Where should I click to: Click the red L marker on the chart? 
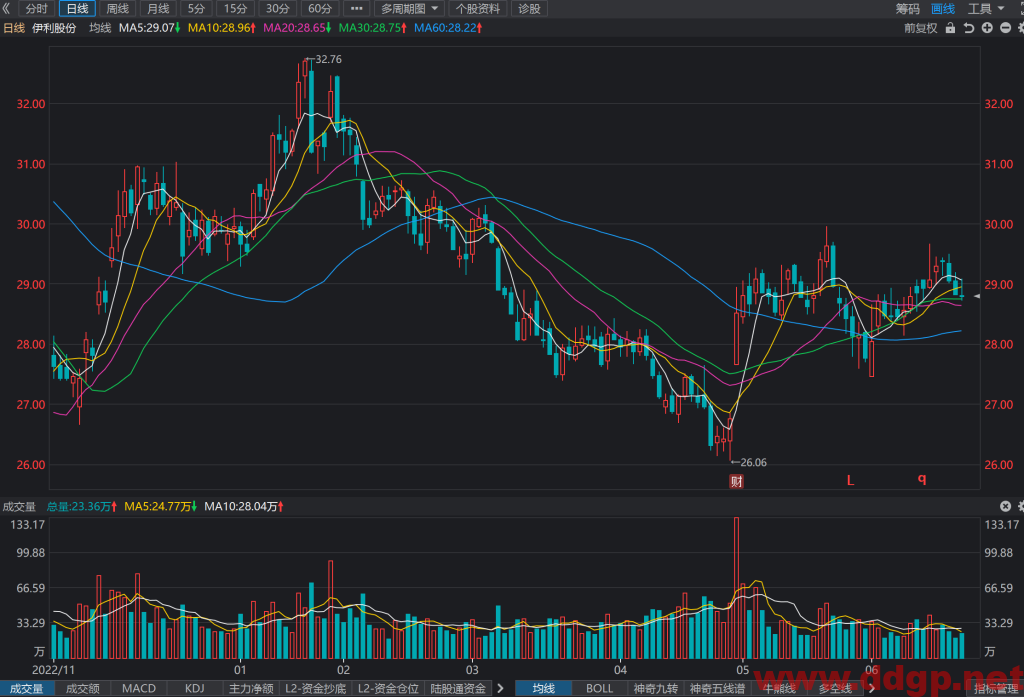tap(850, 480)
